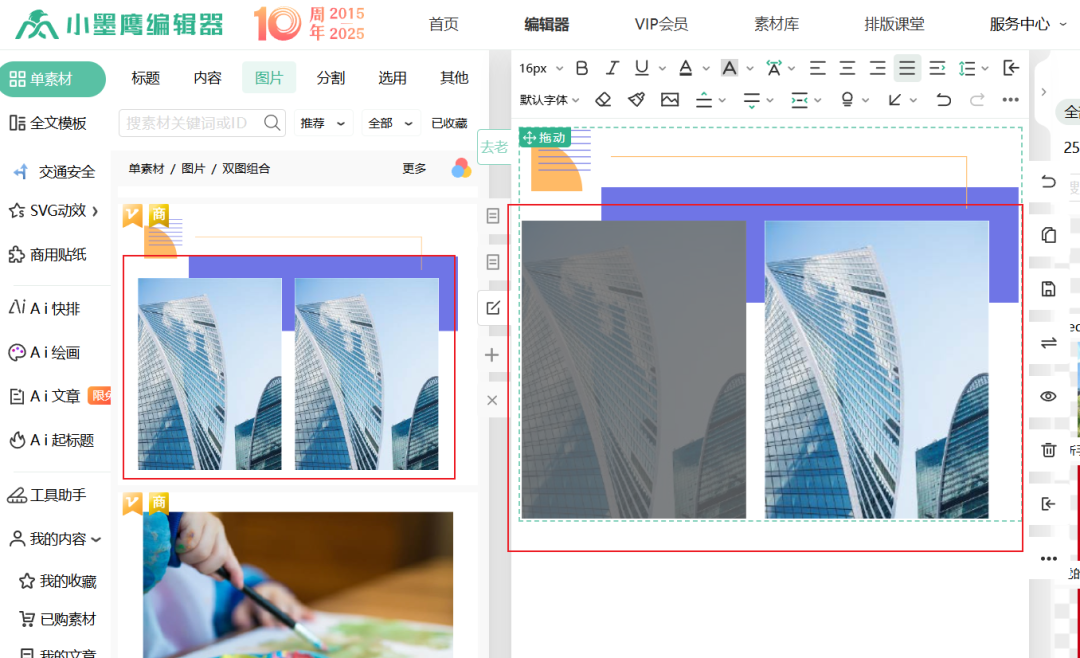Expand the 推荐 sort dropdown
Viewport: 1080px width, 658px height.
coord(323,123)
